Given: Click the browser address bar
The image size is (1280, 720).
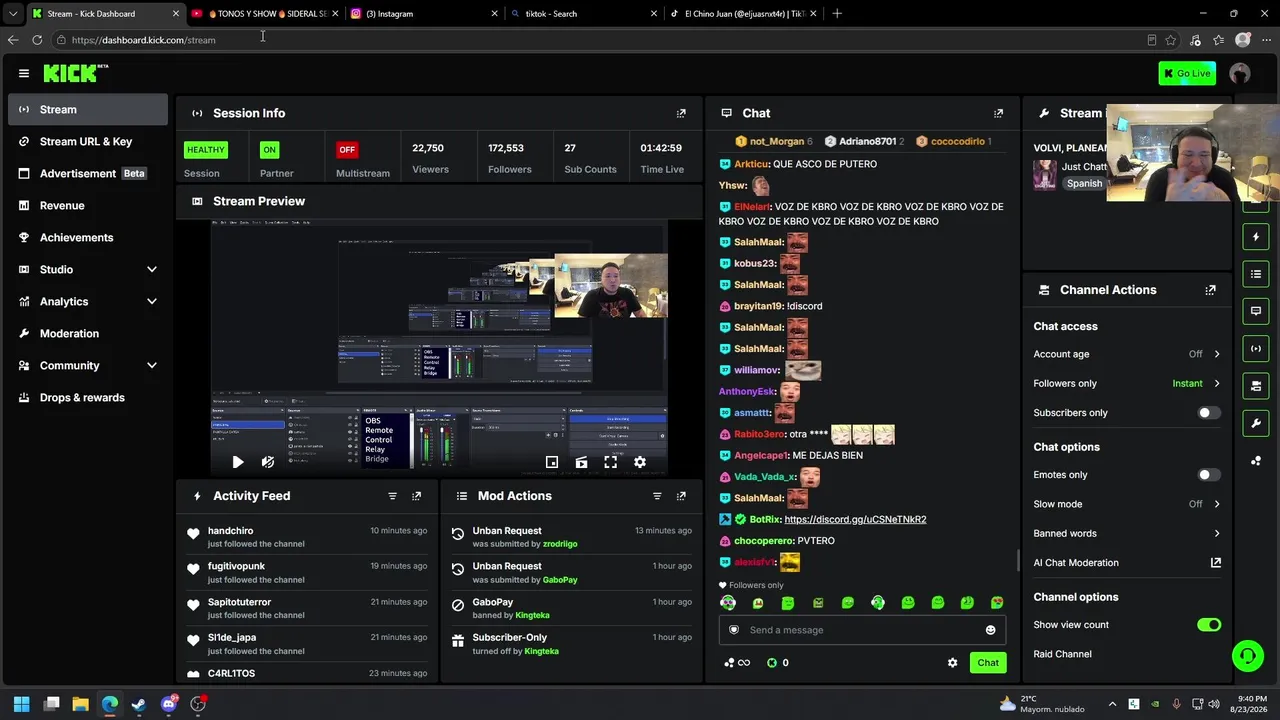Looking at the screenshot, I should tap(600, 40).
